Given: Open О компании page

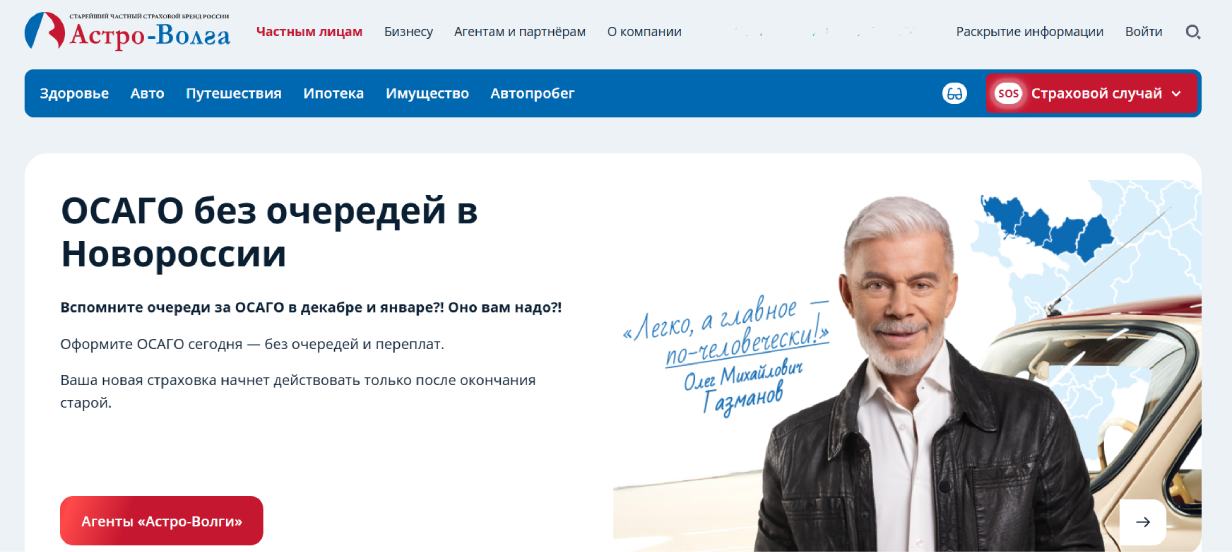Looking at the screenshot, I should pyautogui.click(x=644, y=32).
